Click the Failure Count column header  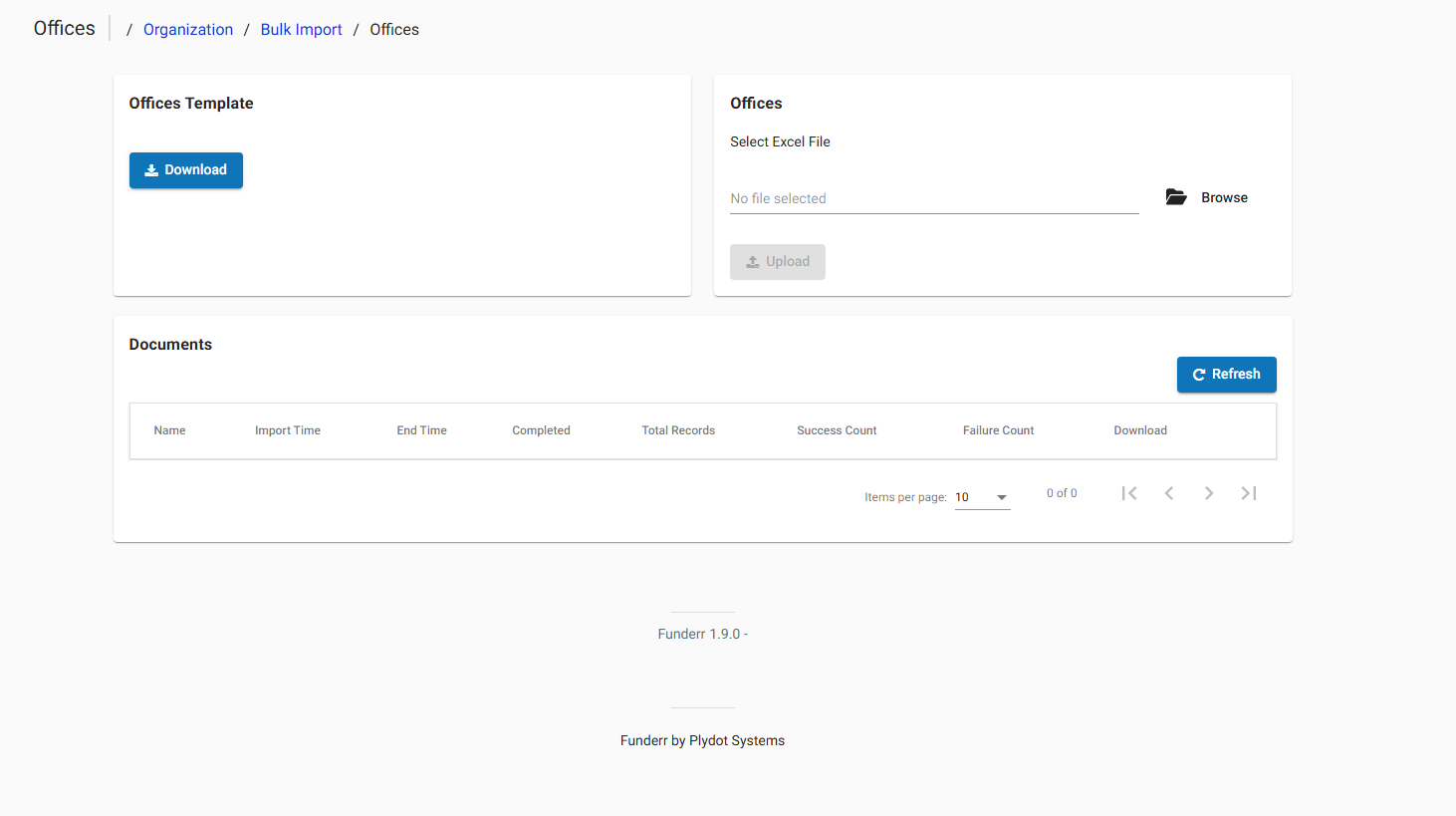click(998, 429)
